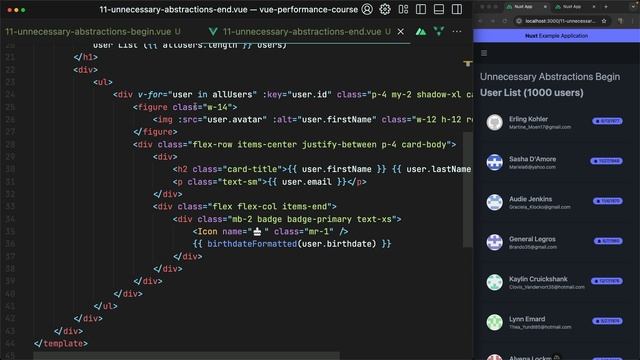Toggle the secondary sidebar layout icon
This screenshot has height=360, width=640.
tap(457, 9)
